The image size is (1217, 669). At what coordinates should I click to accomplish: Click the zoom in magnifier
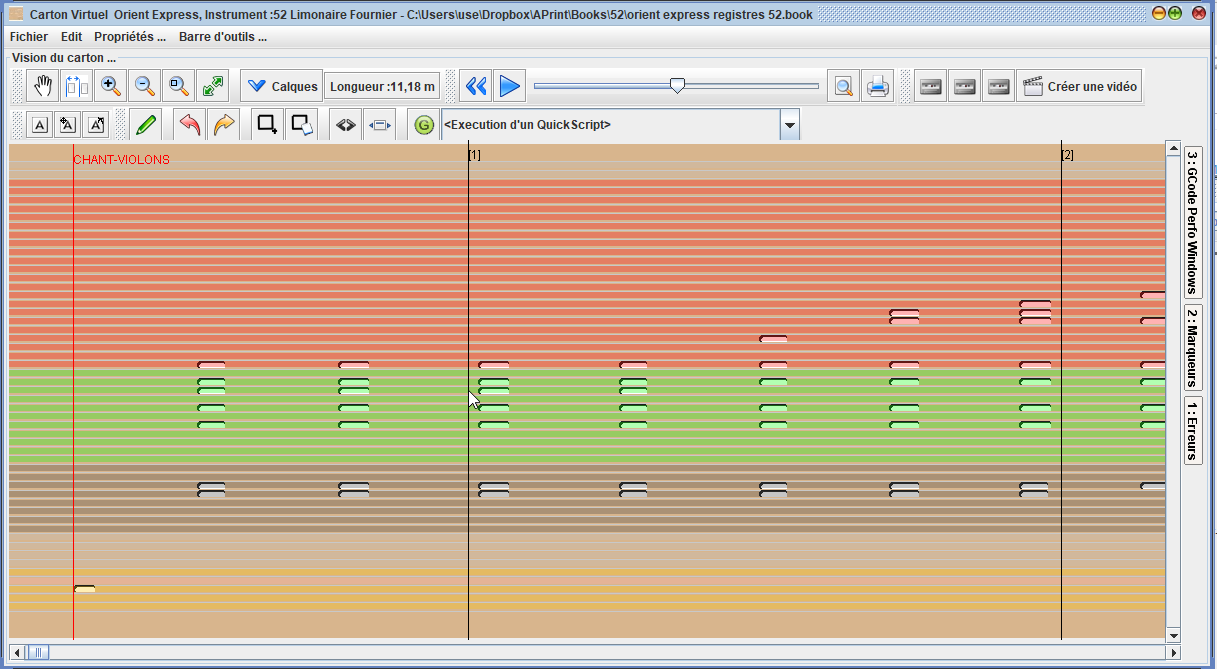111,87
